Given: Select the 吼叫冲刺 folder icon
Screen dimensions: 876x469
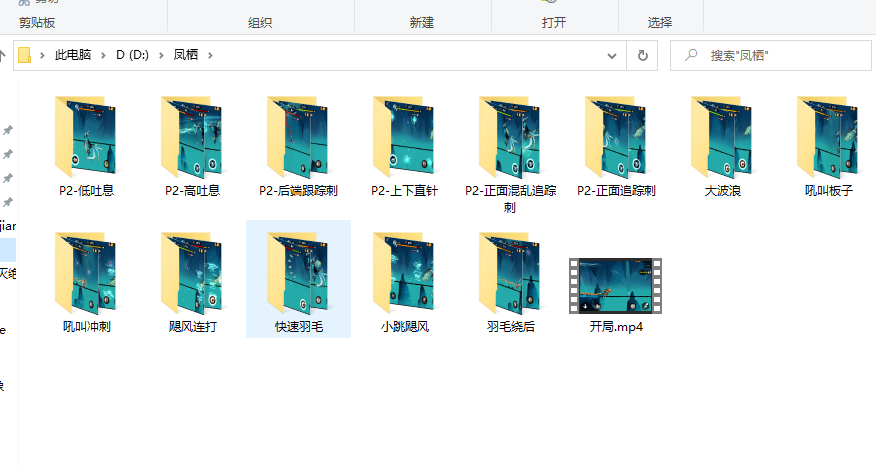Looking at the screenshot, I should (85, 273).
